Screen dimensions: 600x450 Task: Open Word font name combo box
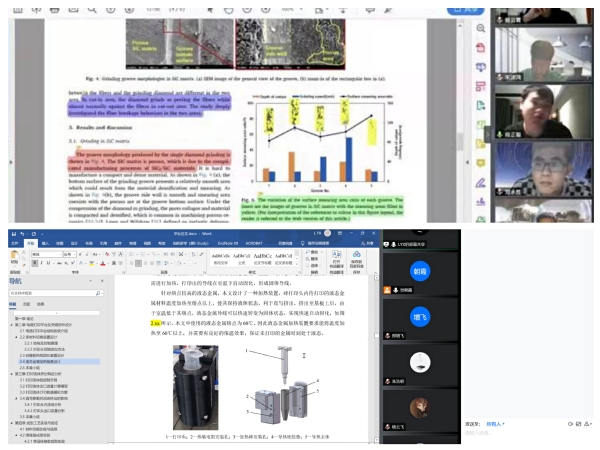click(47, 254)
